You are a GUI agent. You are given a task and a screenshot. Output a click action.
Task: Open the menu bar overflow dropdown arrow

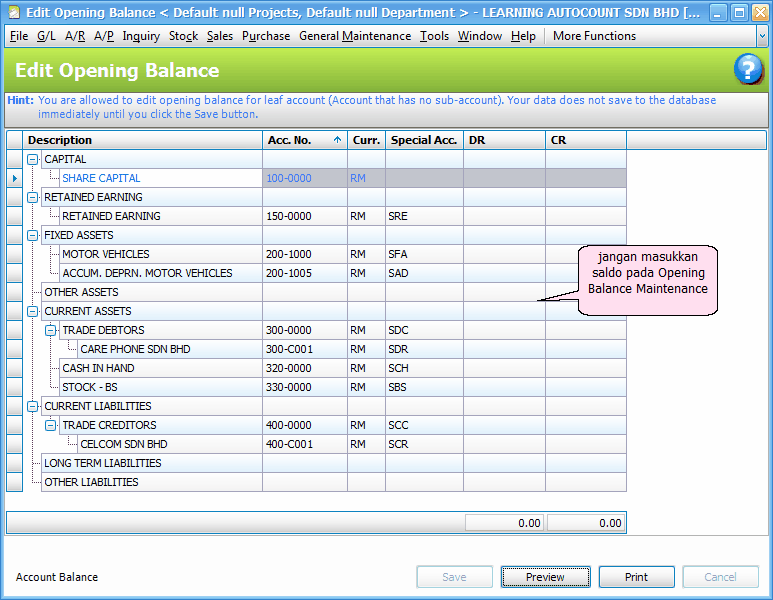(763, 36)
